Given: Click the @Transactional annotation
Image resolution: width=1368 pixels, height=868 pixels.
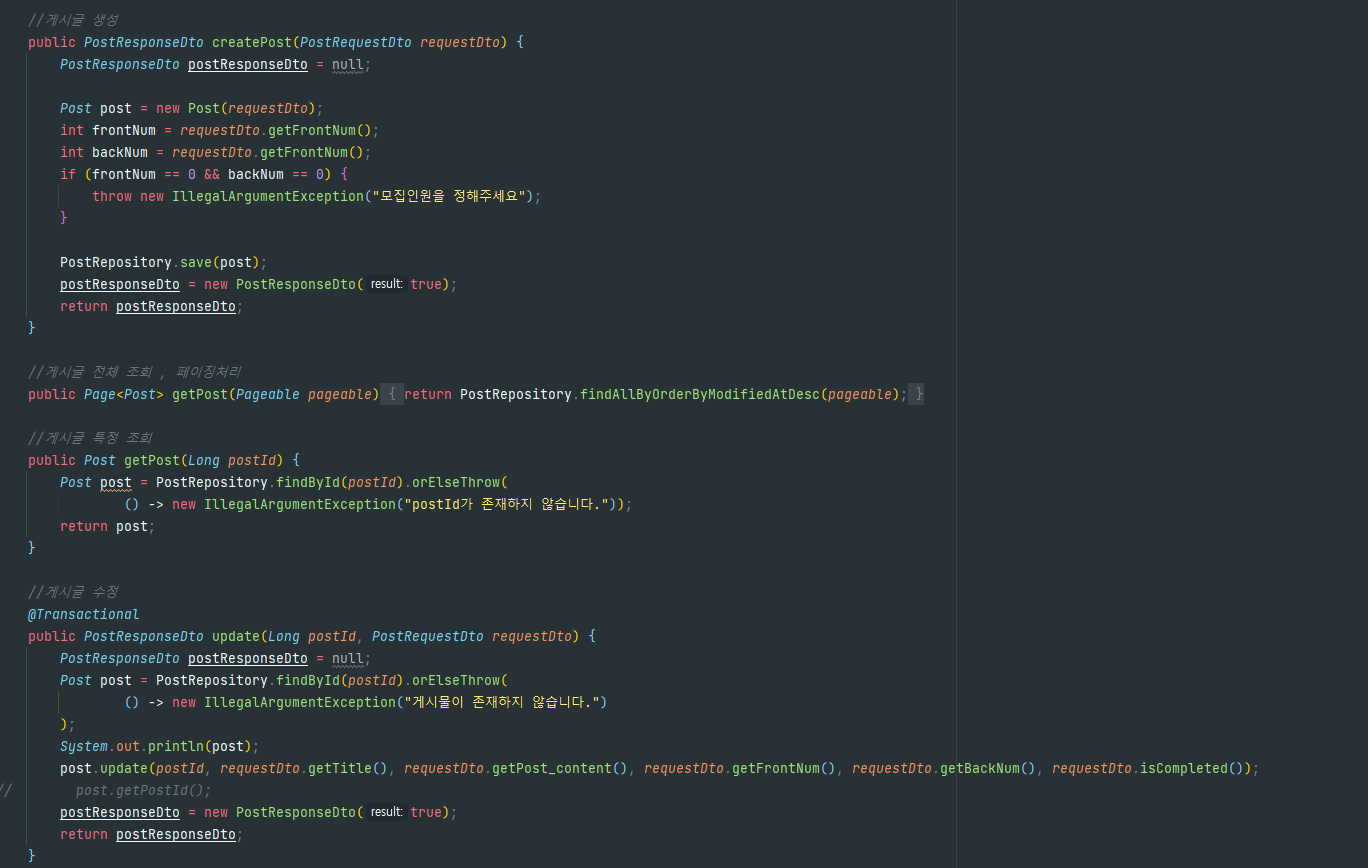Looking at the screenshot, I should click(84, 614).
